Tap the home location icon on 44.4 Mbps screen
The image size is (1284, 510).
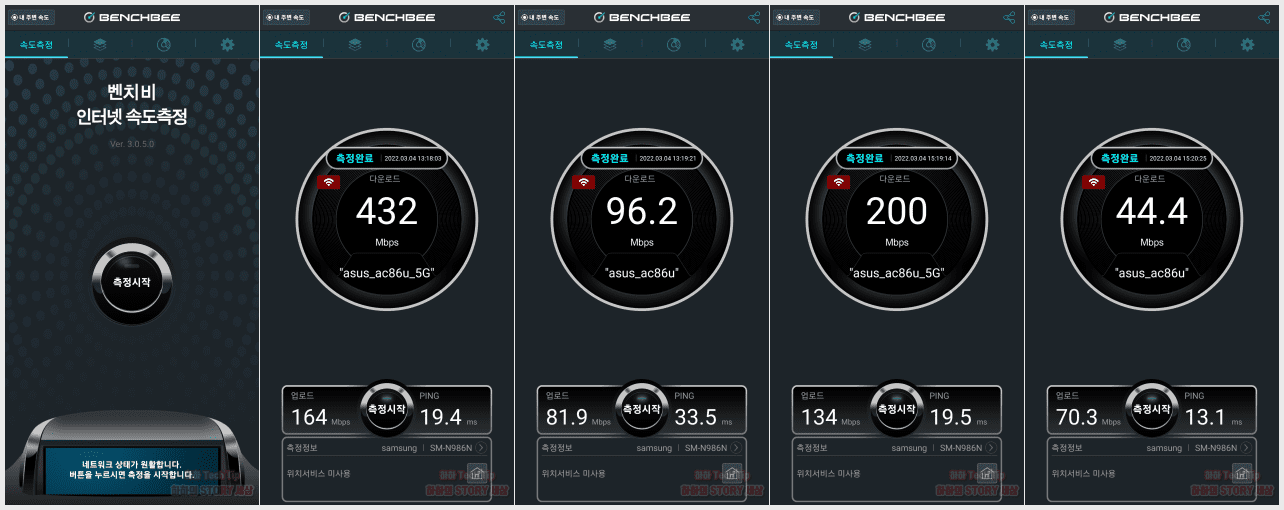point(1242,473)
